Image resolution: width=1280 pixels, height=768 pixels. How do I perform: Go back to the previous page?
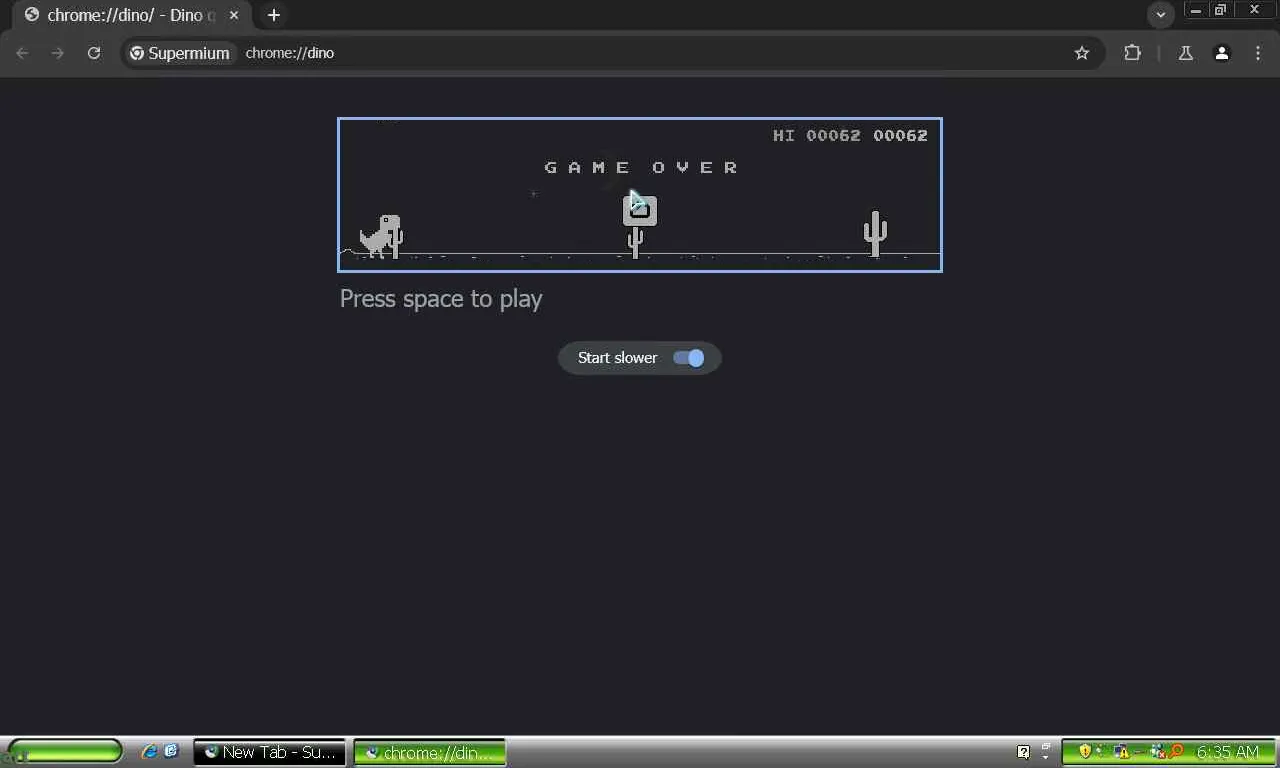pyautogui.click(x=22, y=53)
